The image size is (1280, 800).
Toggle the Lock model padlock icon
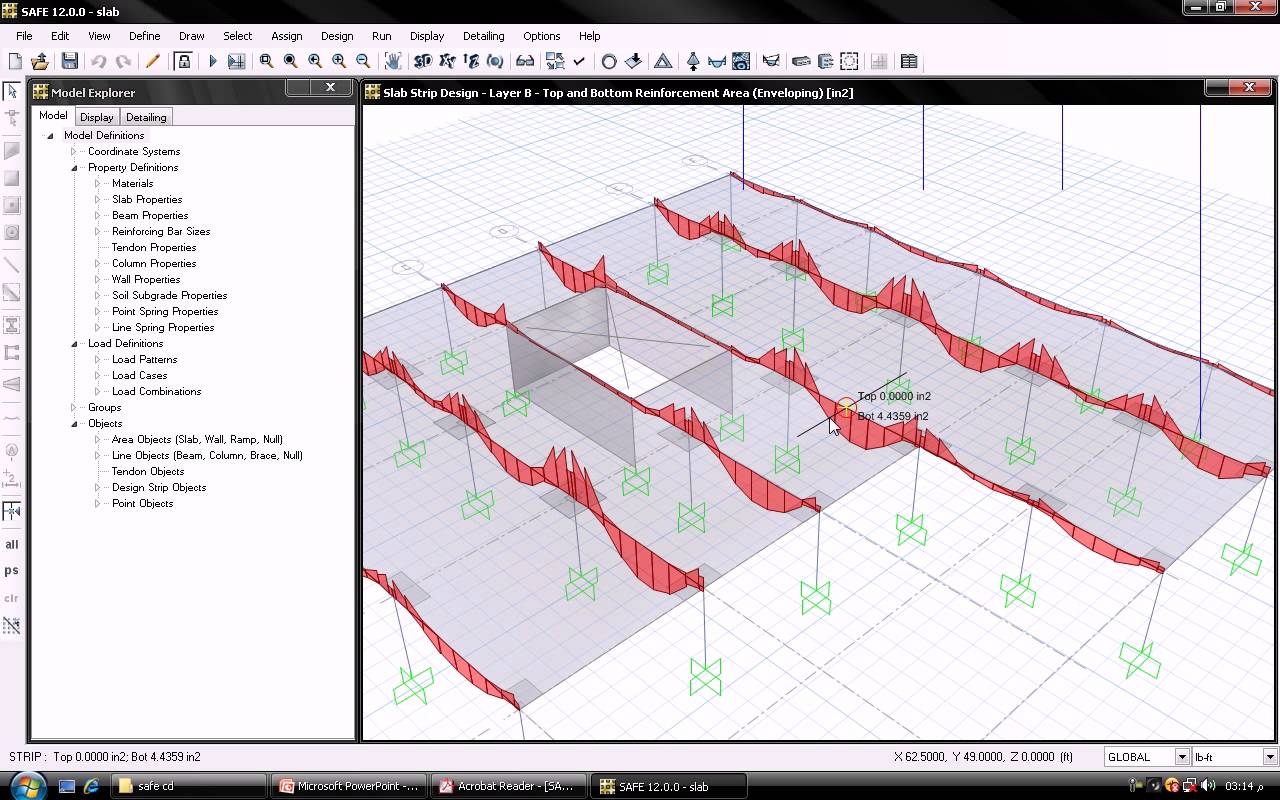coord(183,61)
